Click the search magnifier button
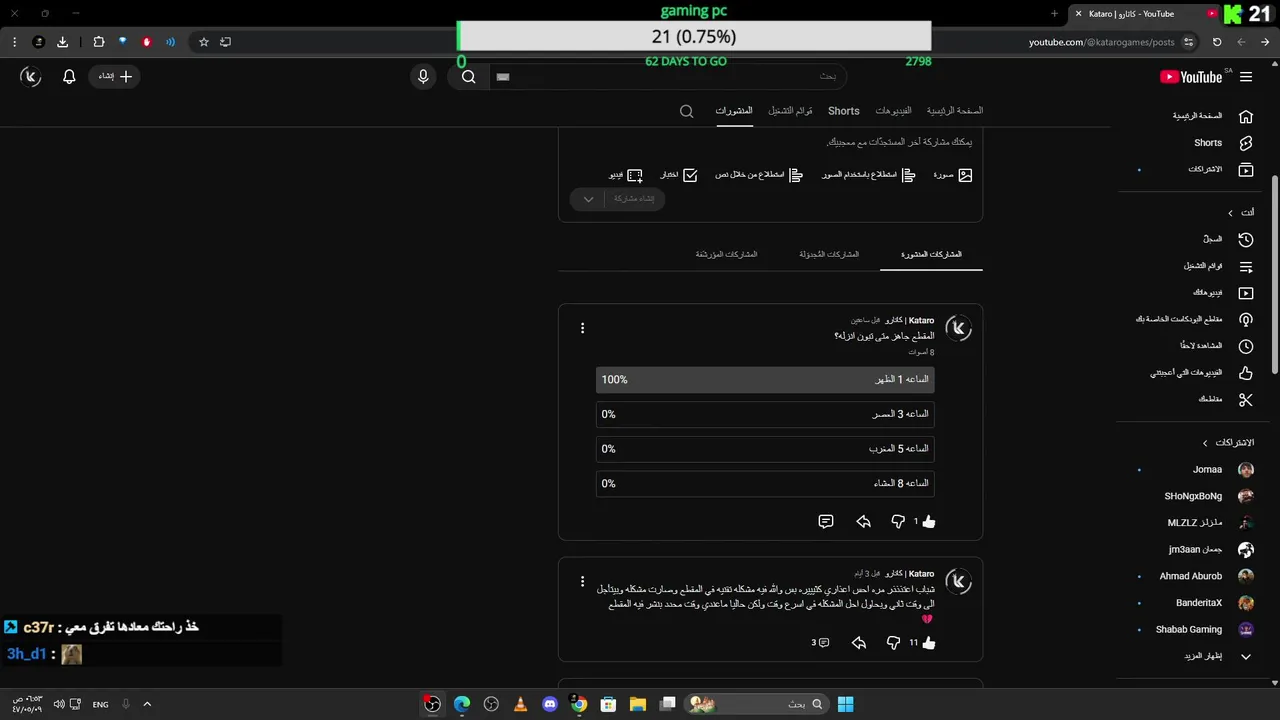Viewport: 1280px width, 720px height. click(468, 77)
